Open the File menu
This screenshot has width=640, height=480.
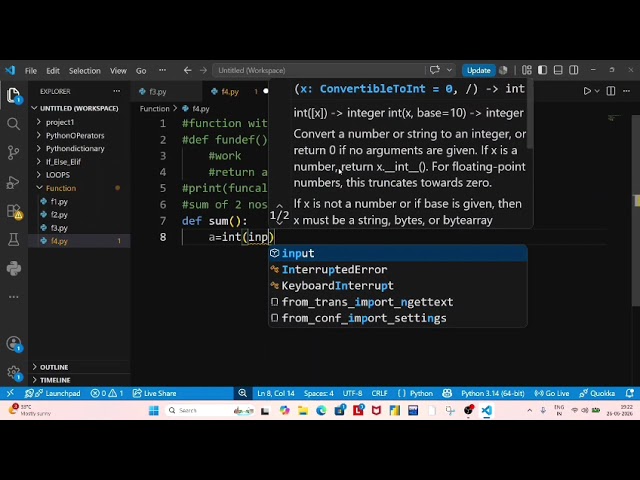pos(31,71)
